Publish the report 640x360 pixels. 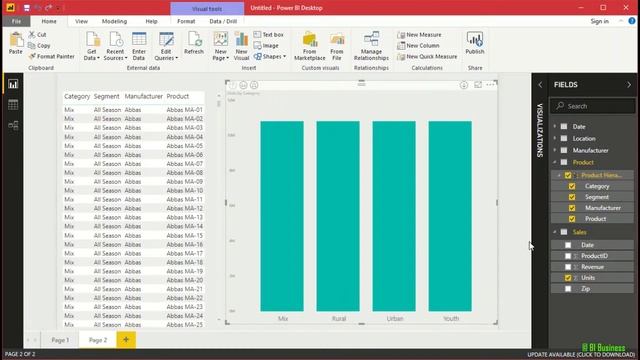click(x=475, y=43)
